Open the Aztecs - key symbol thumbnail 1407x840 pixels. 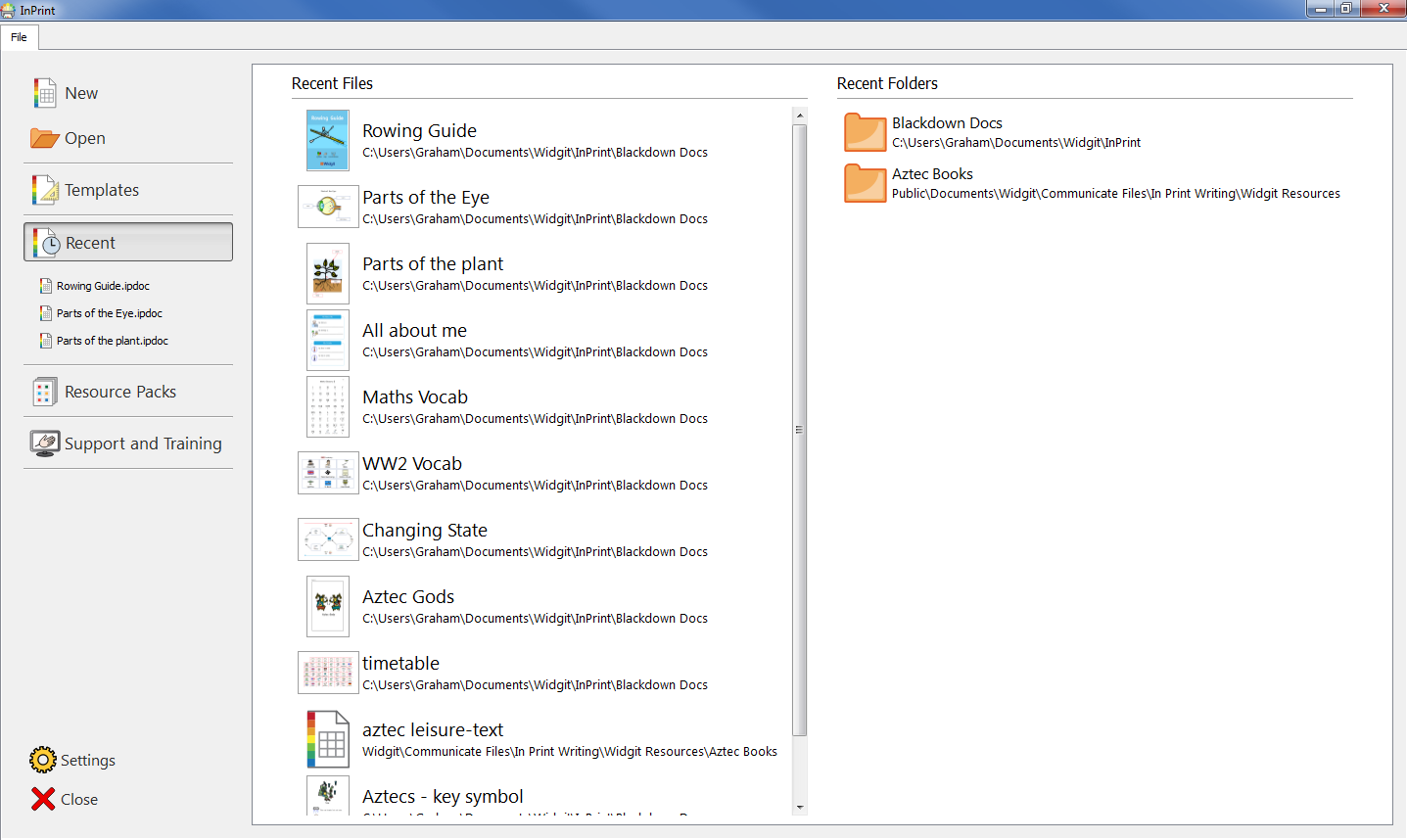328,795
